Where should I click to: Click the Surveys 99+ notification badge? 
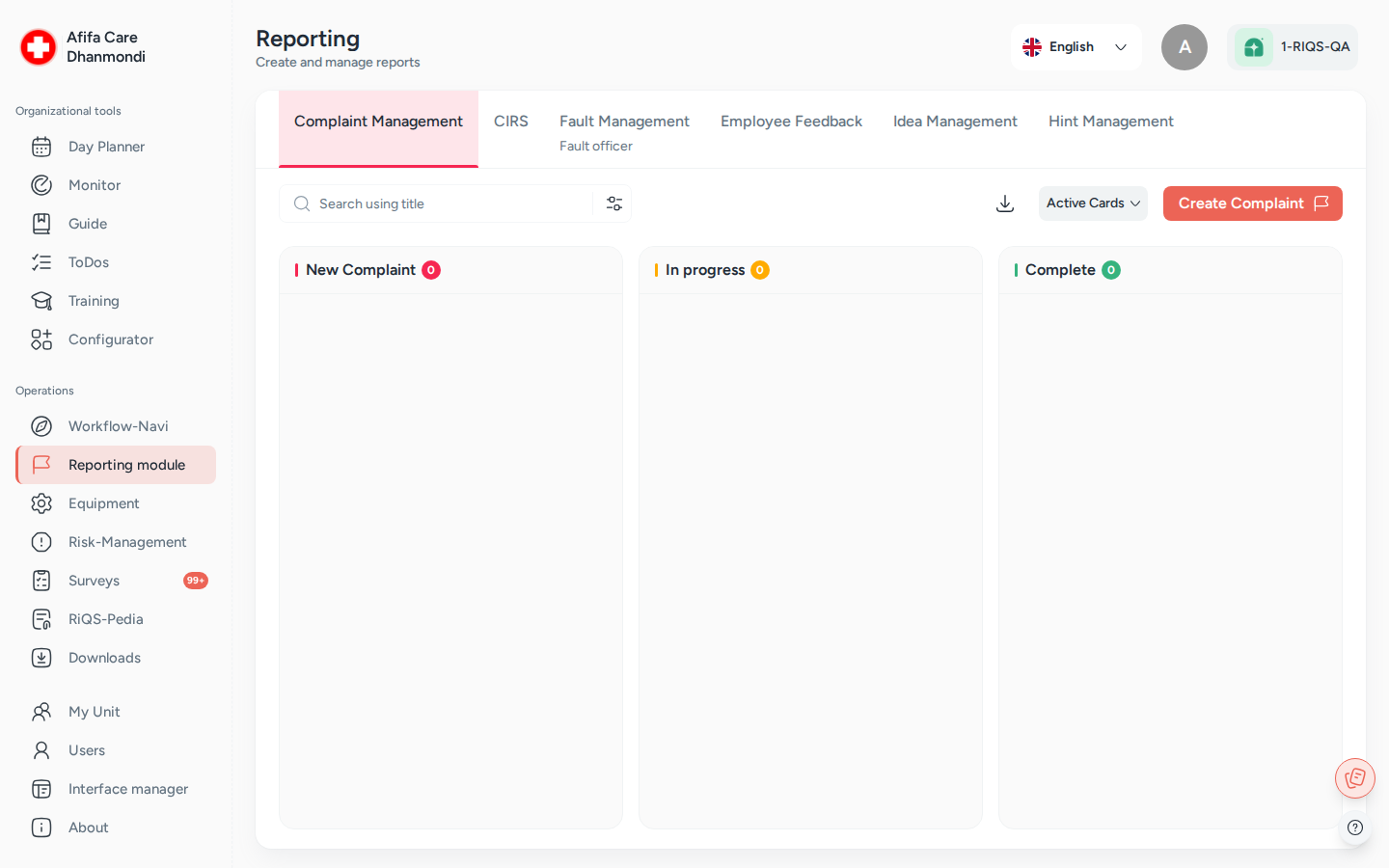tap(196, 581)
